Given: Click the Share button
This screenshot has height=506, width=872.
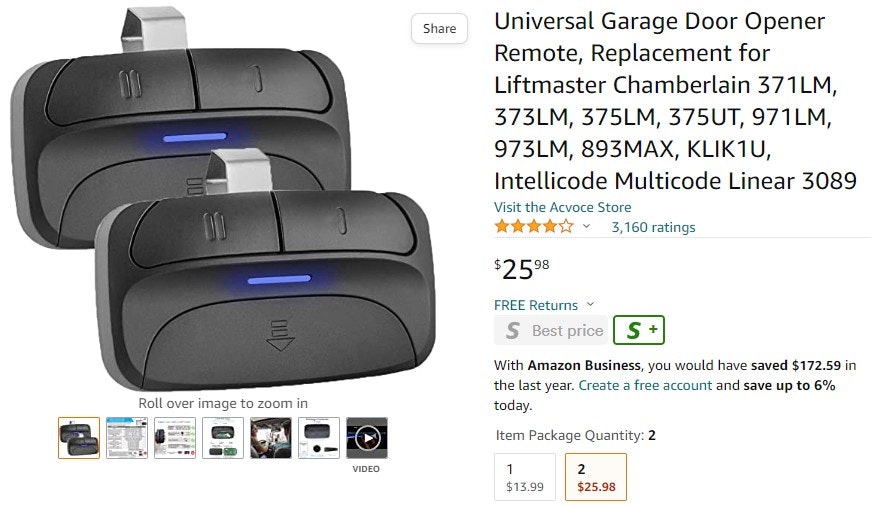Looking at the screenshot, I should [x=439, y=28].
